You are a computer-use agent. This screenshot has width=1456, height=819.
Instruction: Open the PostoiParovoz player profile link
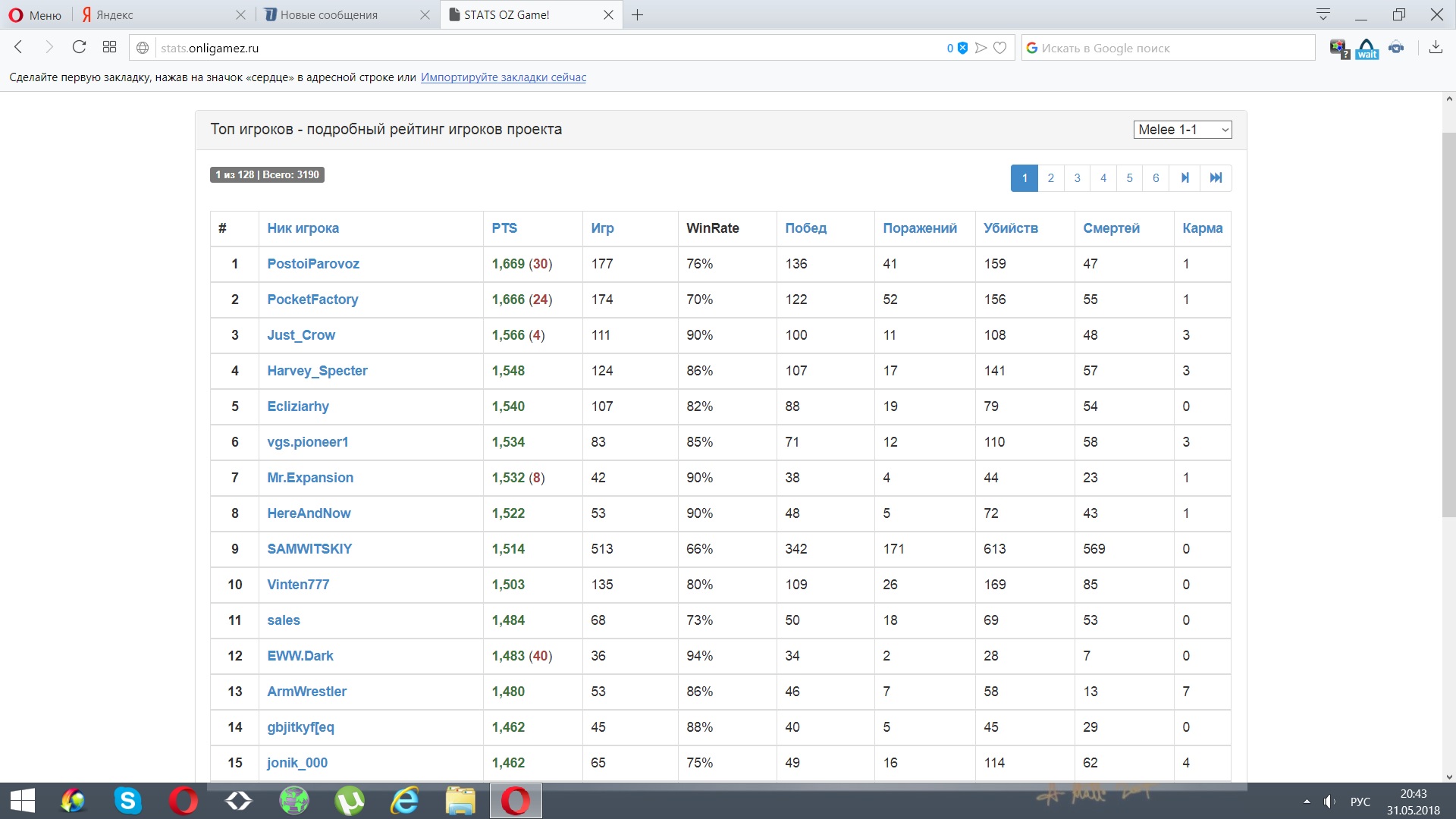coord(312,264)
